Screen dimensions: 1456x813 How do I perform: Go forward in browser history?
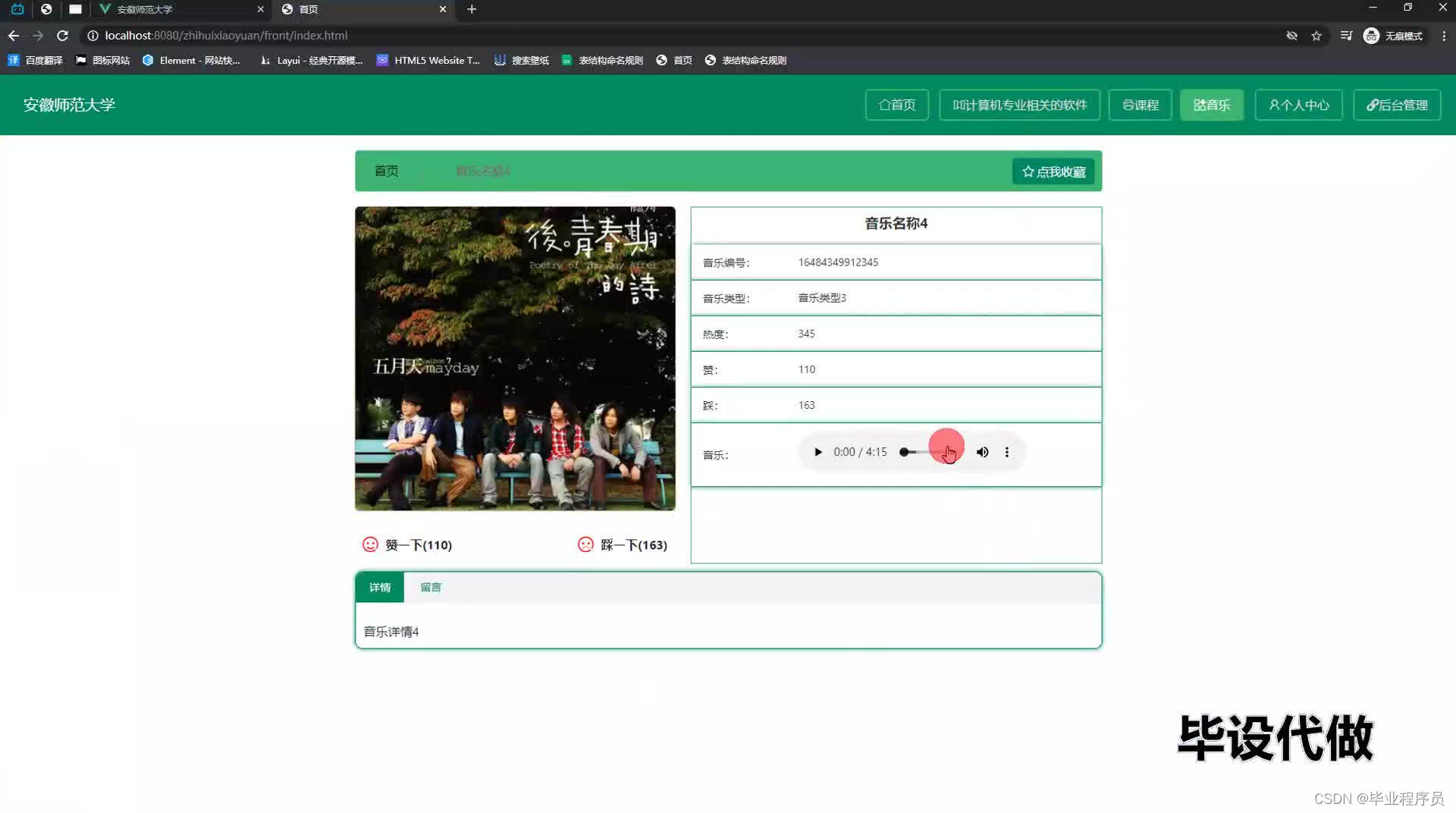point(38,36)
